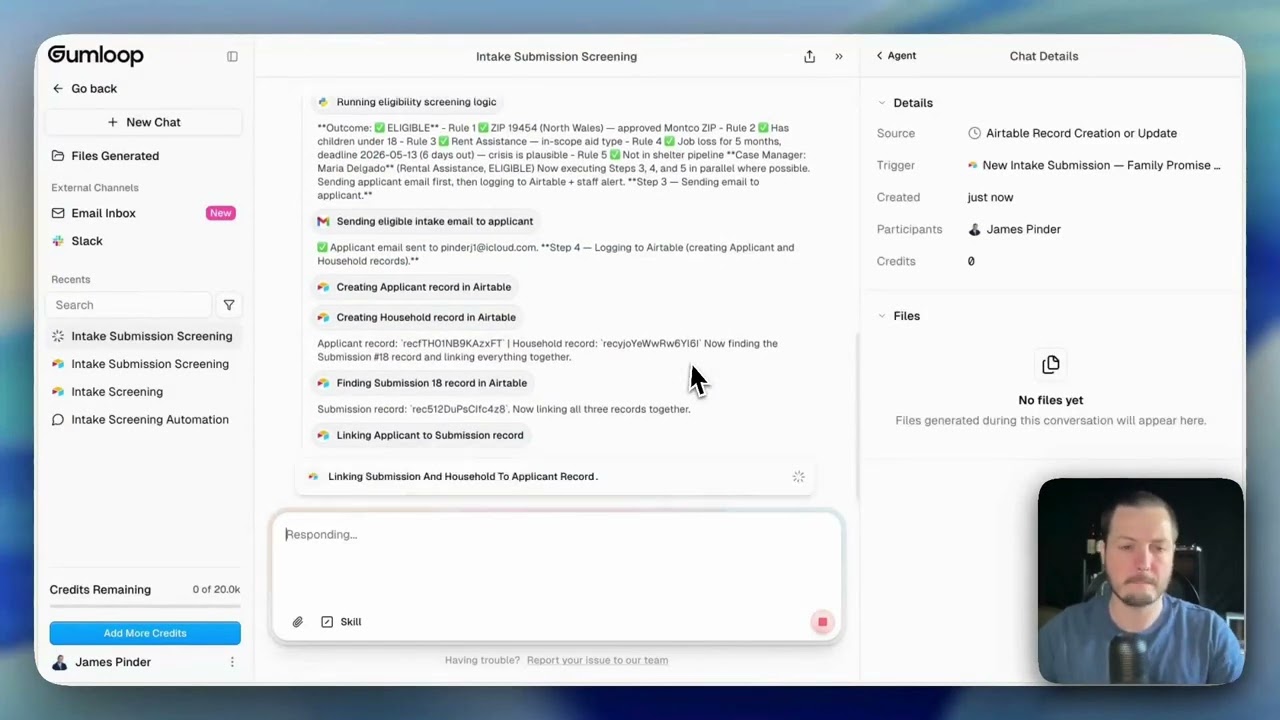Screen dimensions: 1280x720
Task: Click in the Search recents field
Action: (x=129, y=305)
